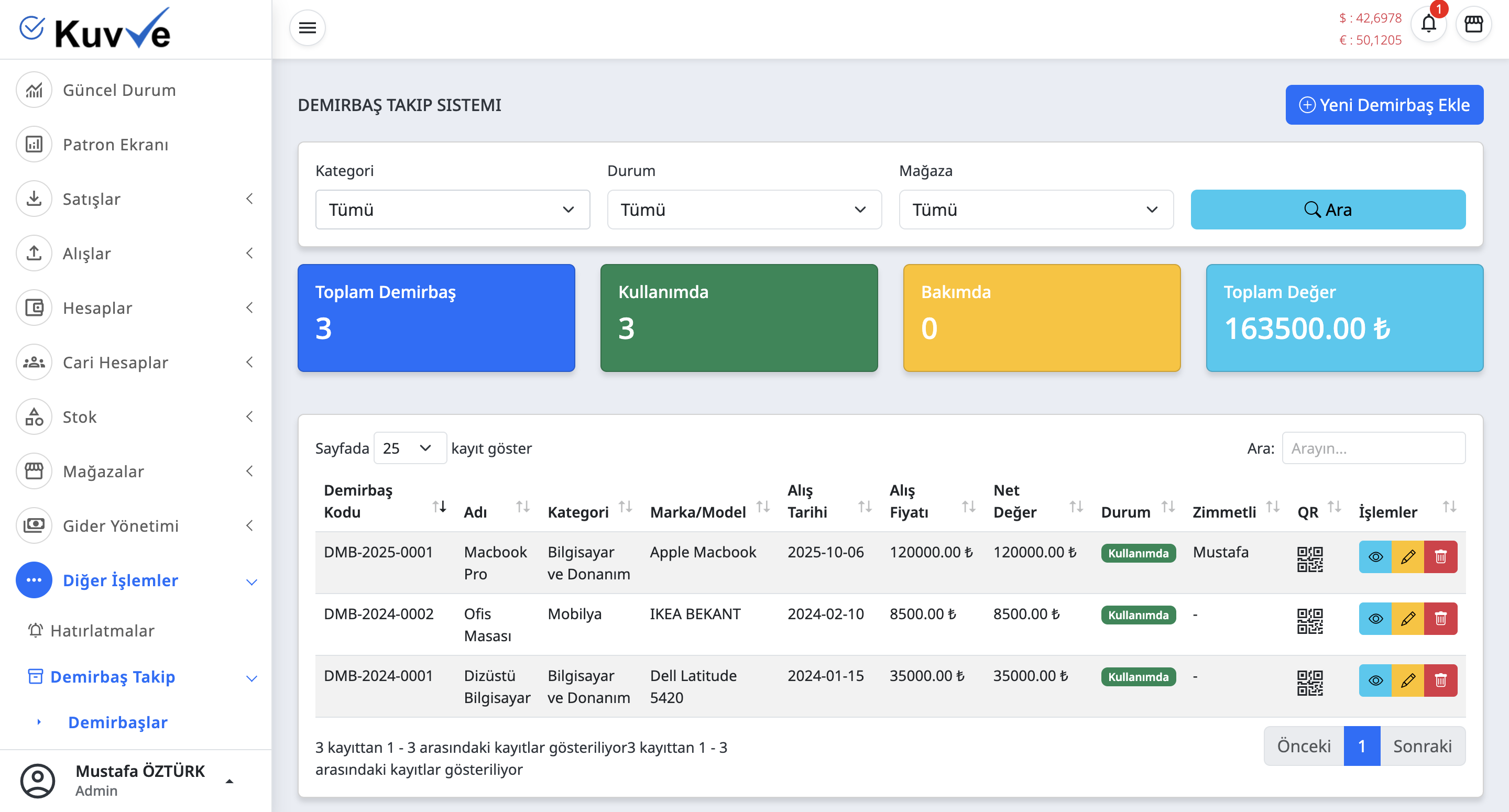The height and width of the screenshot is (812, 1509).
Task: Click the QR code for DMB-2024-0001
Action: 1309,683
